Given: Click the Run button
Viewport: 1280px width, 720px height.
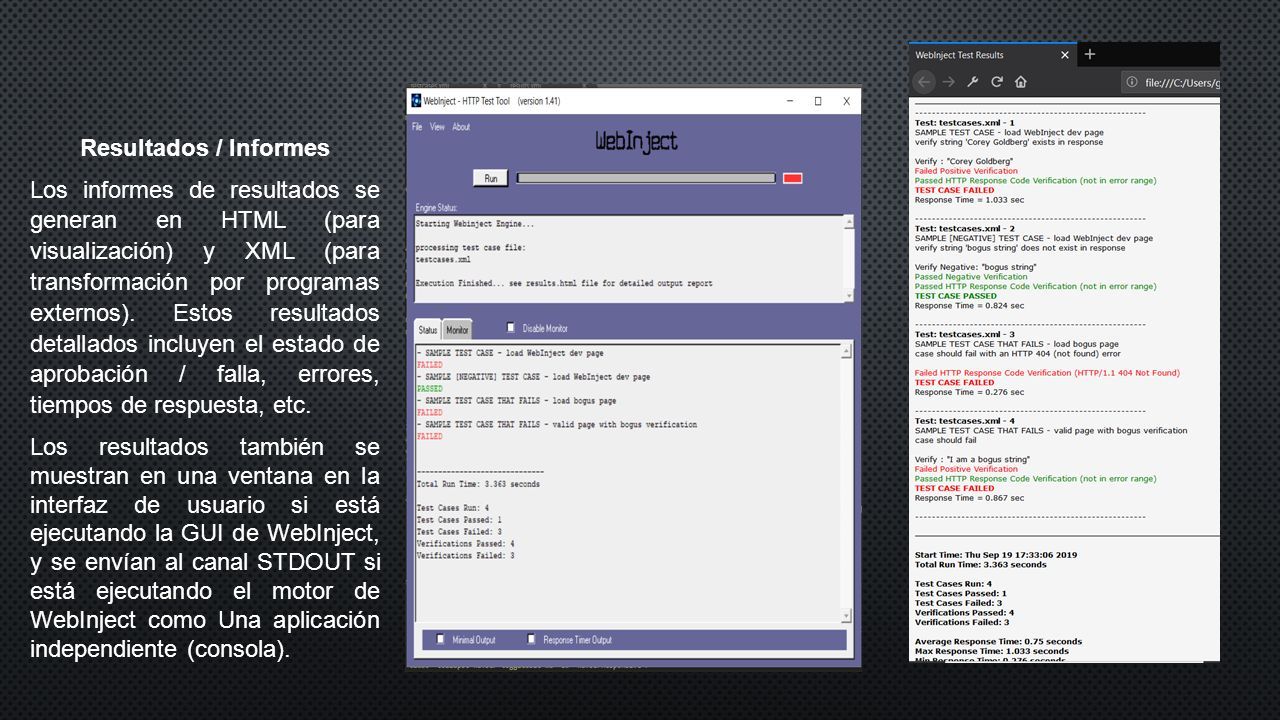Looking at the screenshot, I should point(490,178).
